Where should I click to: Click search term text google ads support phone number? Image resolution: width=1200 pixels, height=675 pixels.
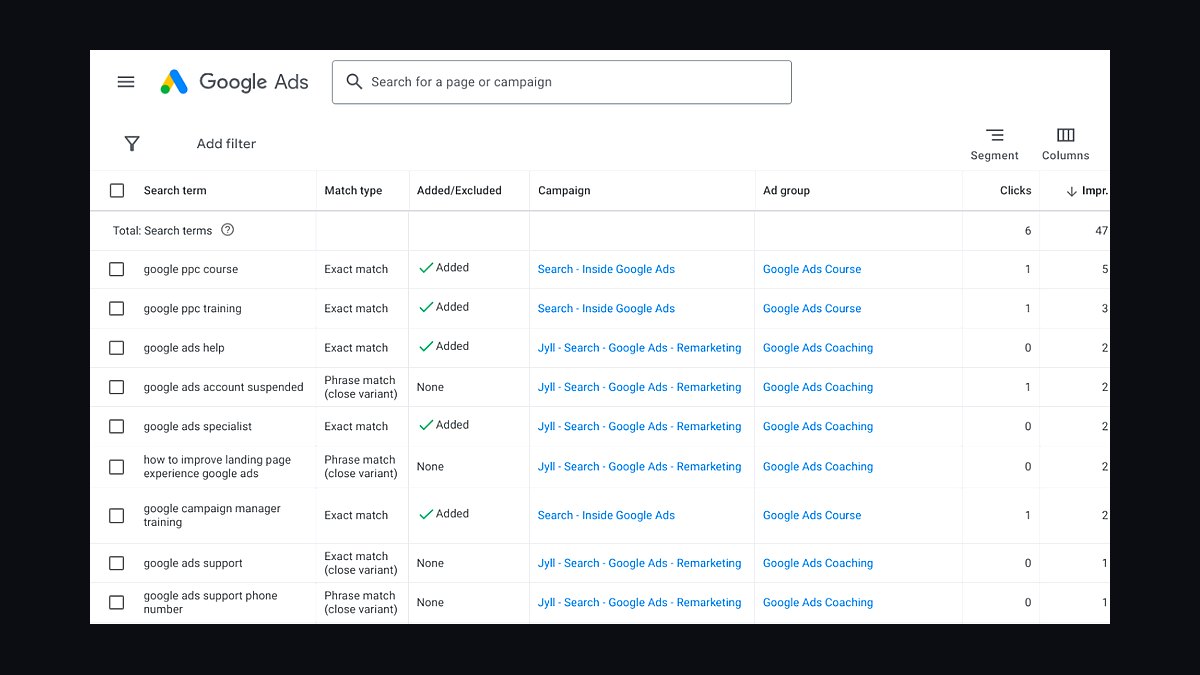(x=210, y=602)
